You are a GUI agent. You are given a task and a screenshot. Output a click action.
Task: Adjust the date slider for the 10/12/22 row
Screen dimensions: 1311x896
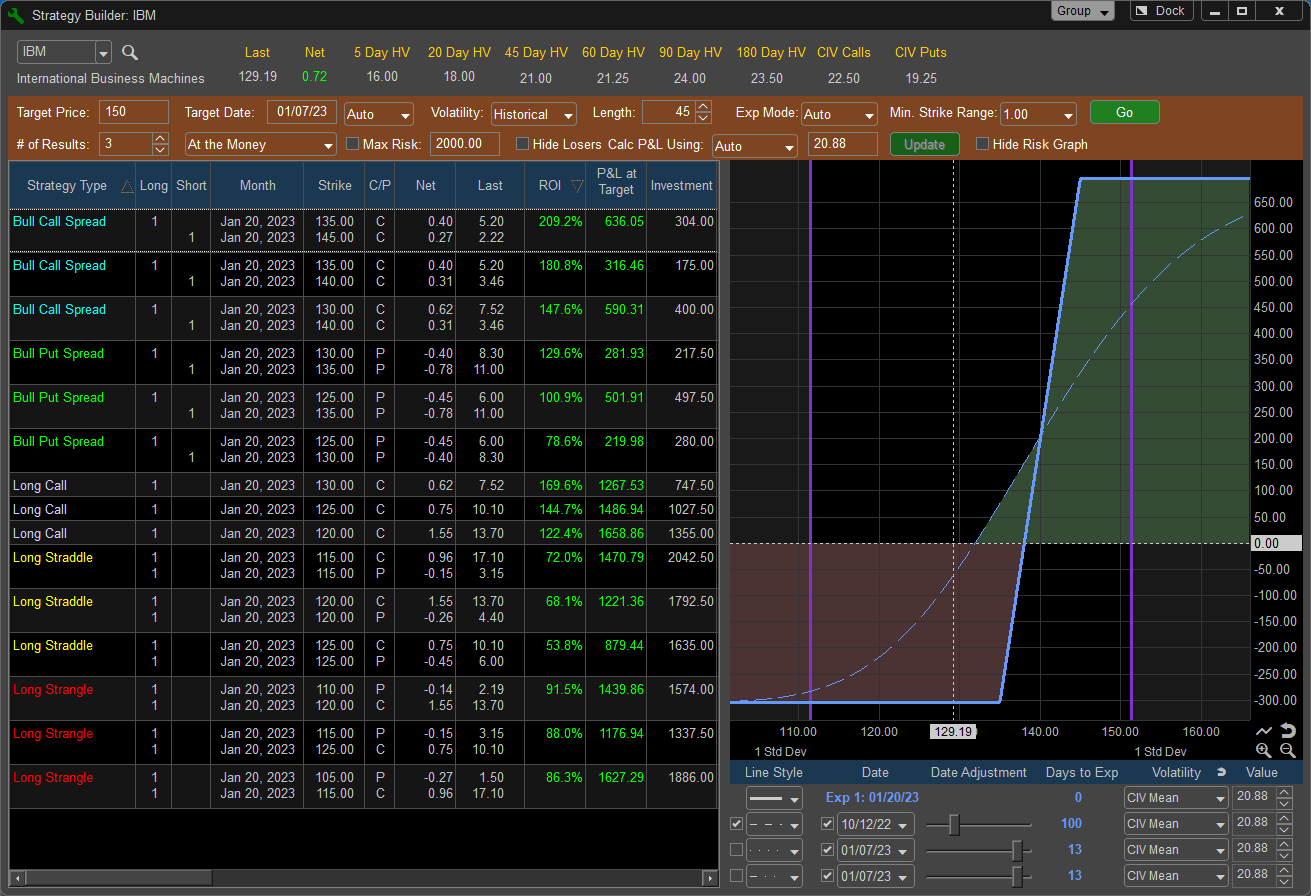[x=954, y=824]
